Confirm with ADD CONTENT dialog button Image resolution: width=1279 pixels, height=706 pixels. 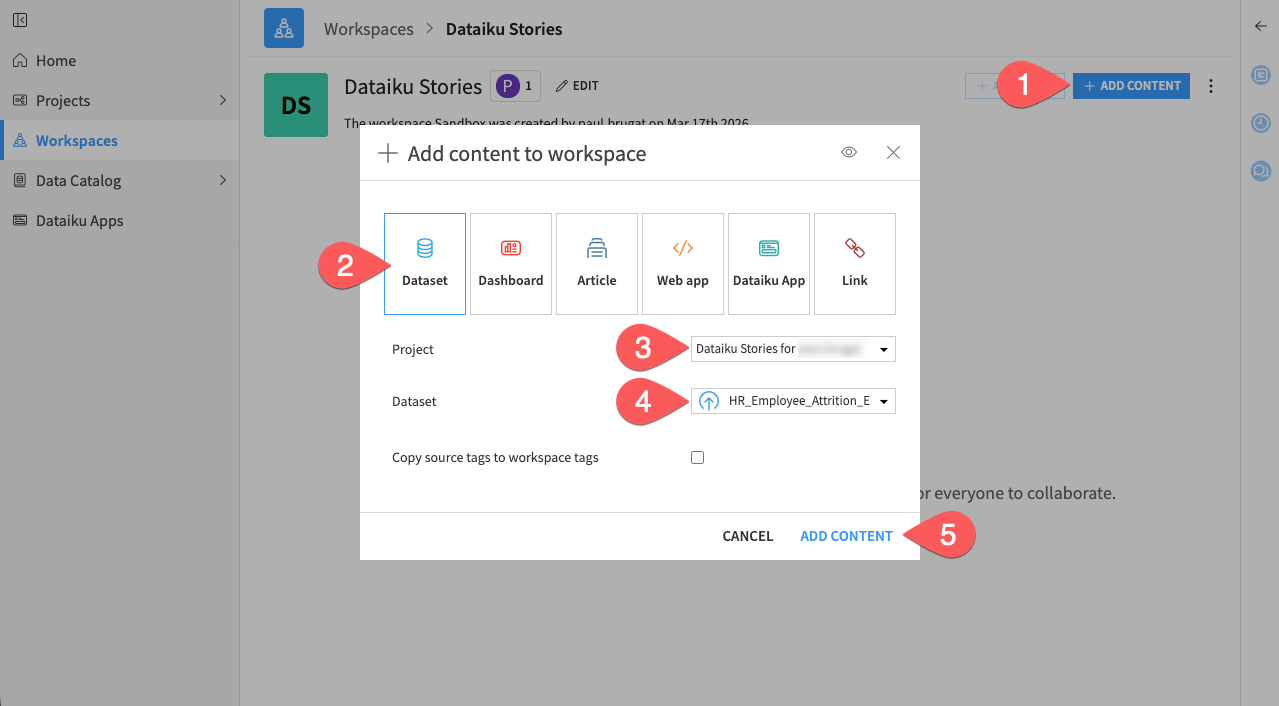846,536
